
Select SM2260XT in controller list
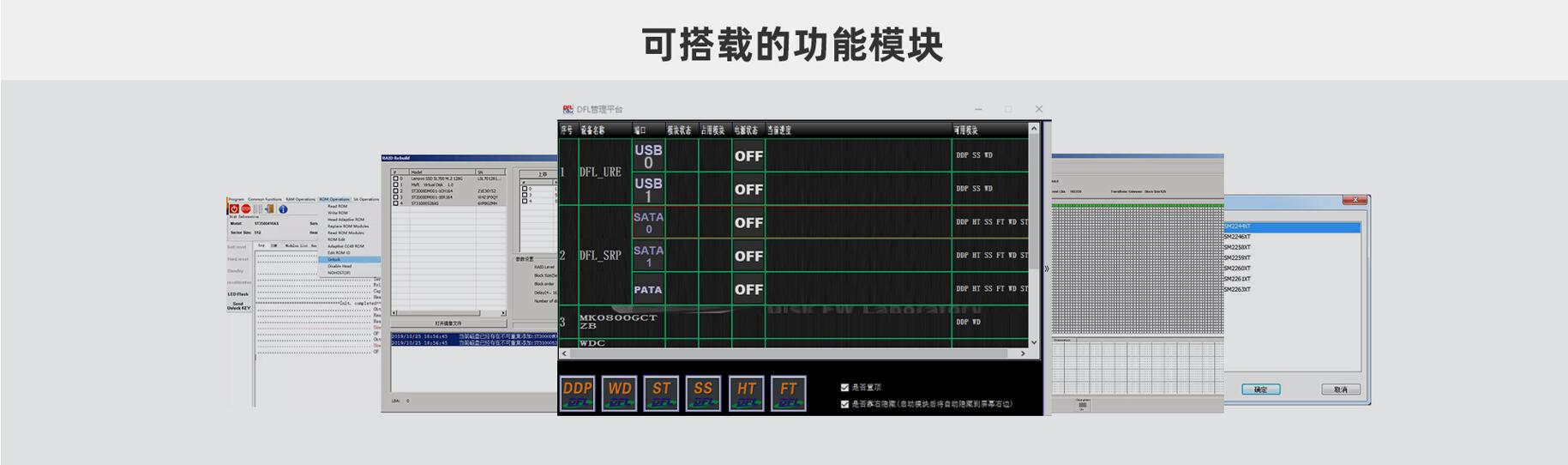[1291, 269]
